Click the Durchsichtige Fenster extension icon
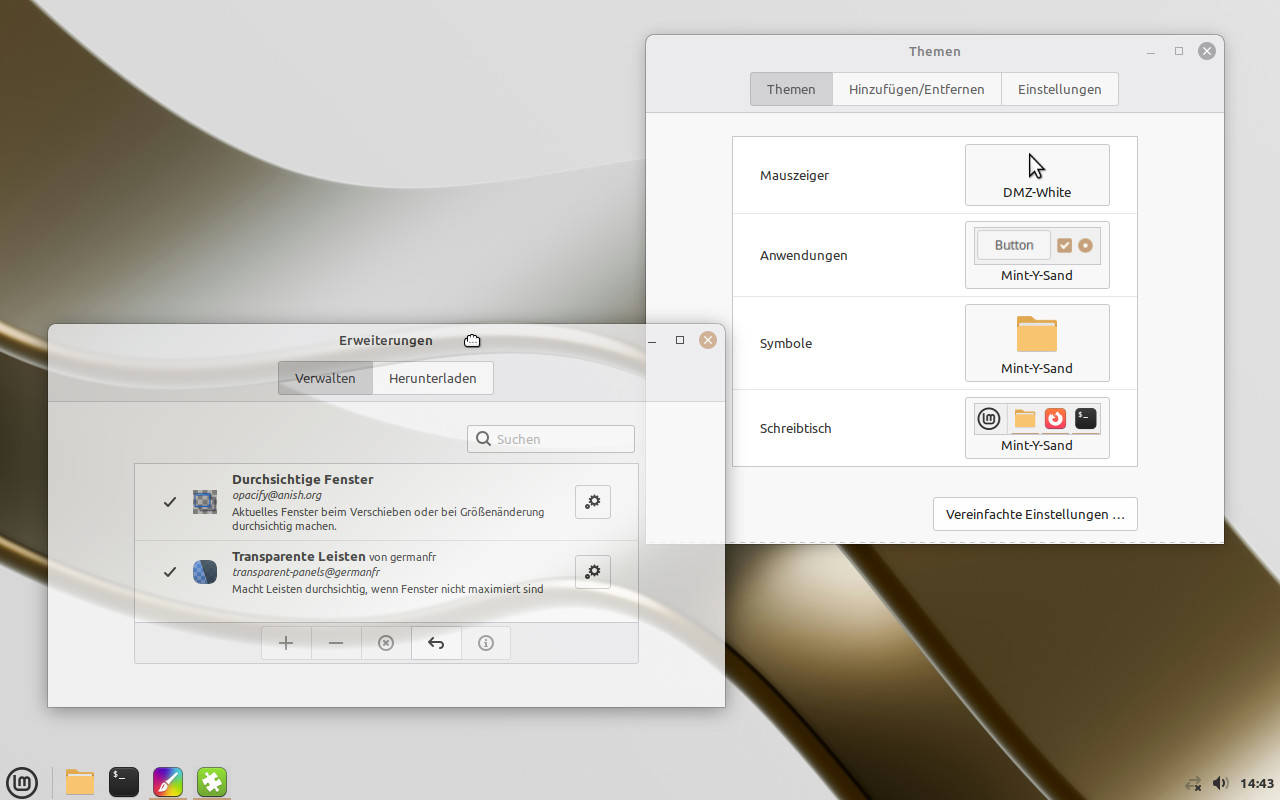This screenshot has width=1280, height=800. pyautogui.click(x=205, y=502)
